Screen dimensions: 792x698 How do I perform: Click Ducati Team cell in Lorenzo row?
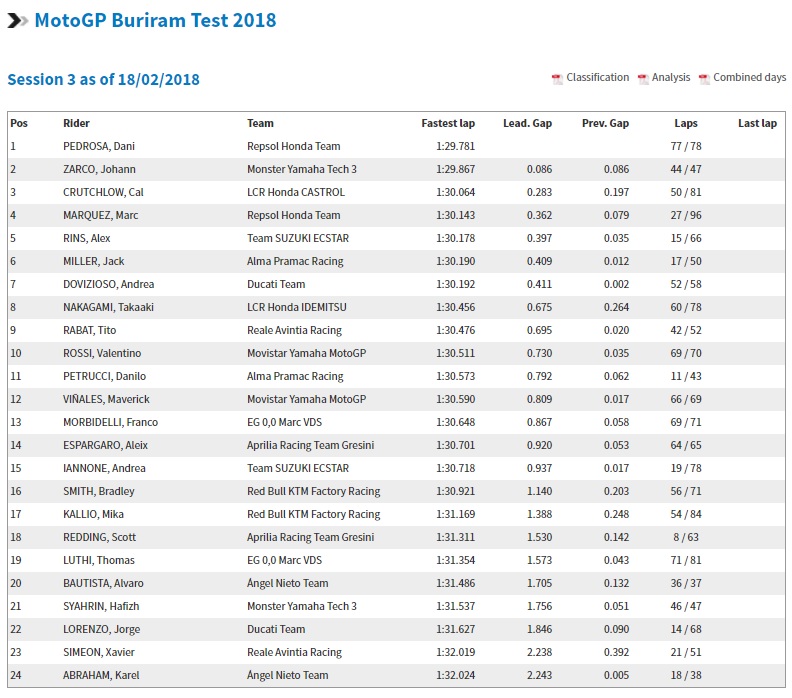tap(276, 629)
